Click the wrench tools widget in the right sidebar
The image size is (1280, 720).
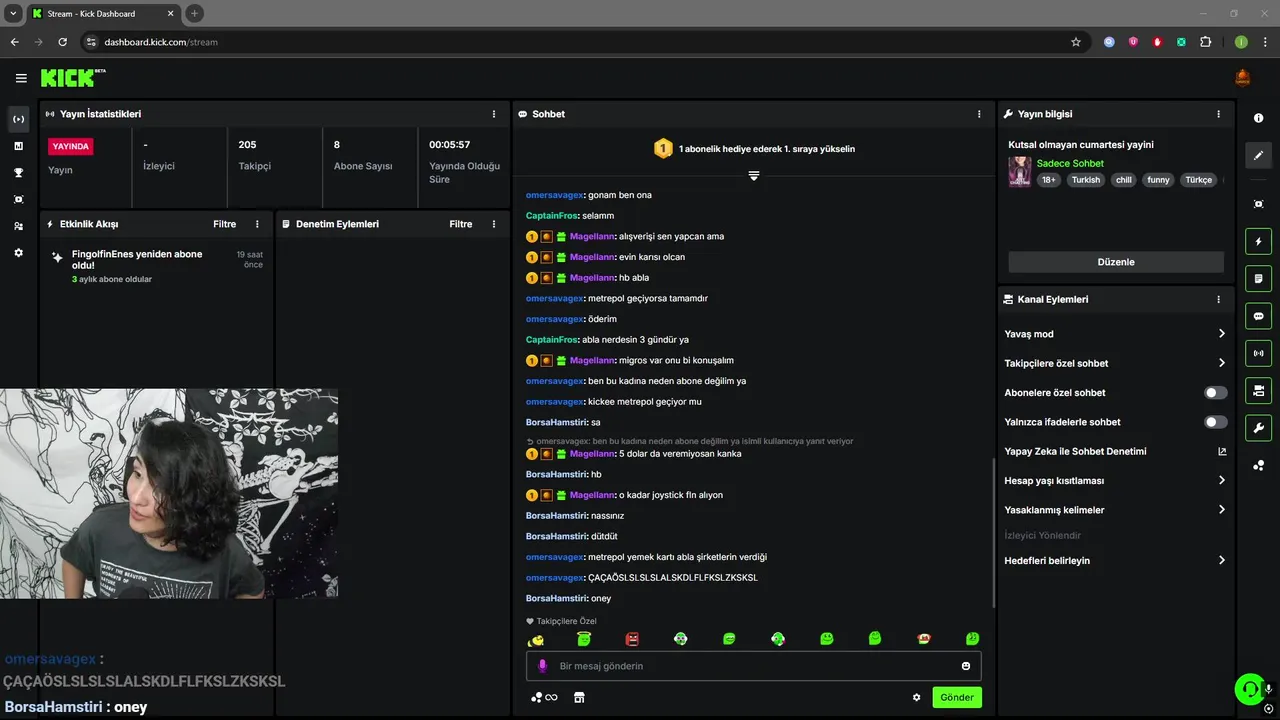[1258, 428]
